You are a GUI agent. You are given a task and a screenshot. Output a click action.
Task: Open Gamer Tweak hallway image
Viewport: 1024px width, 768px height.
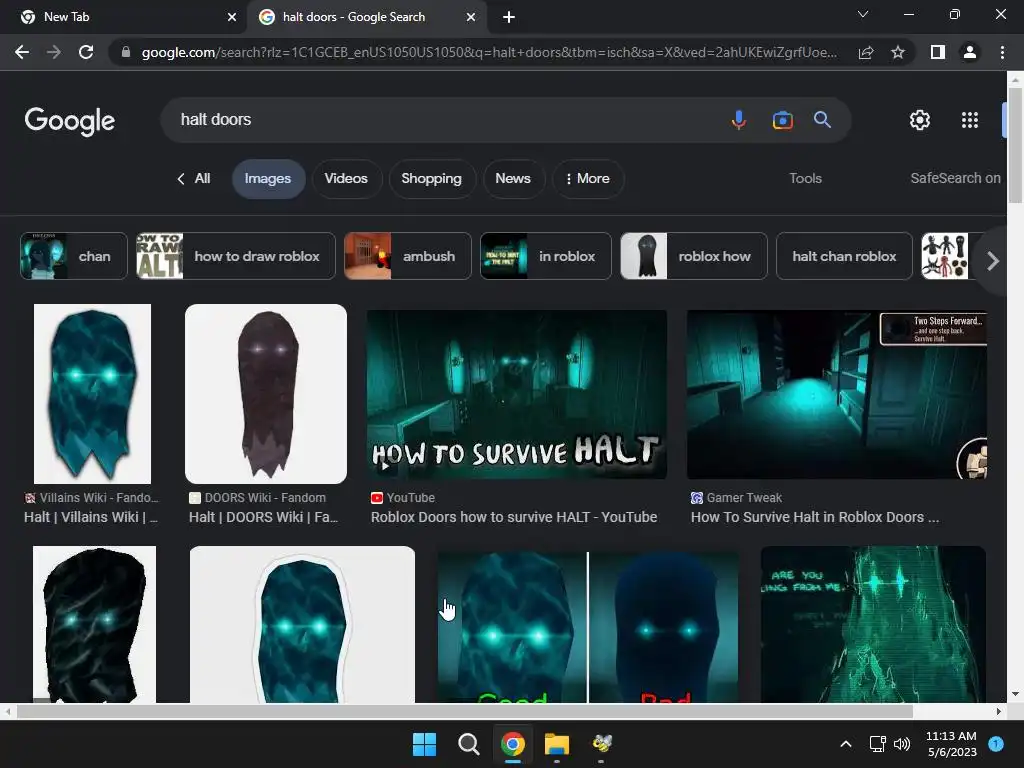click(x=837, y=394)
